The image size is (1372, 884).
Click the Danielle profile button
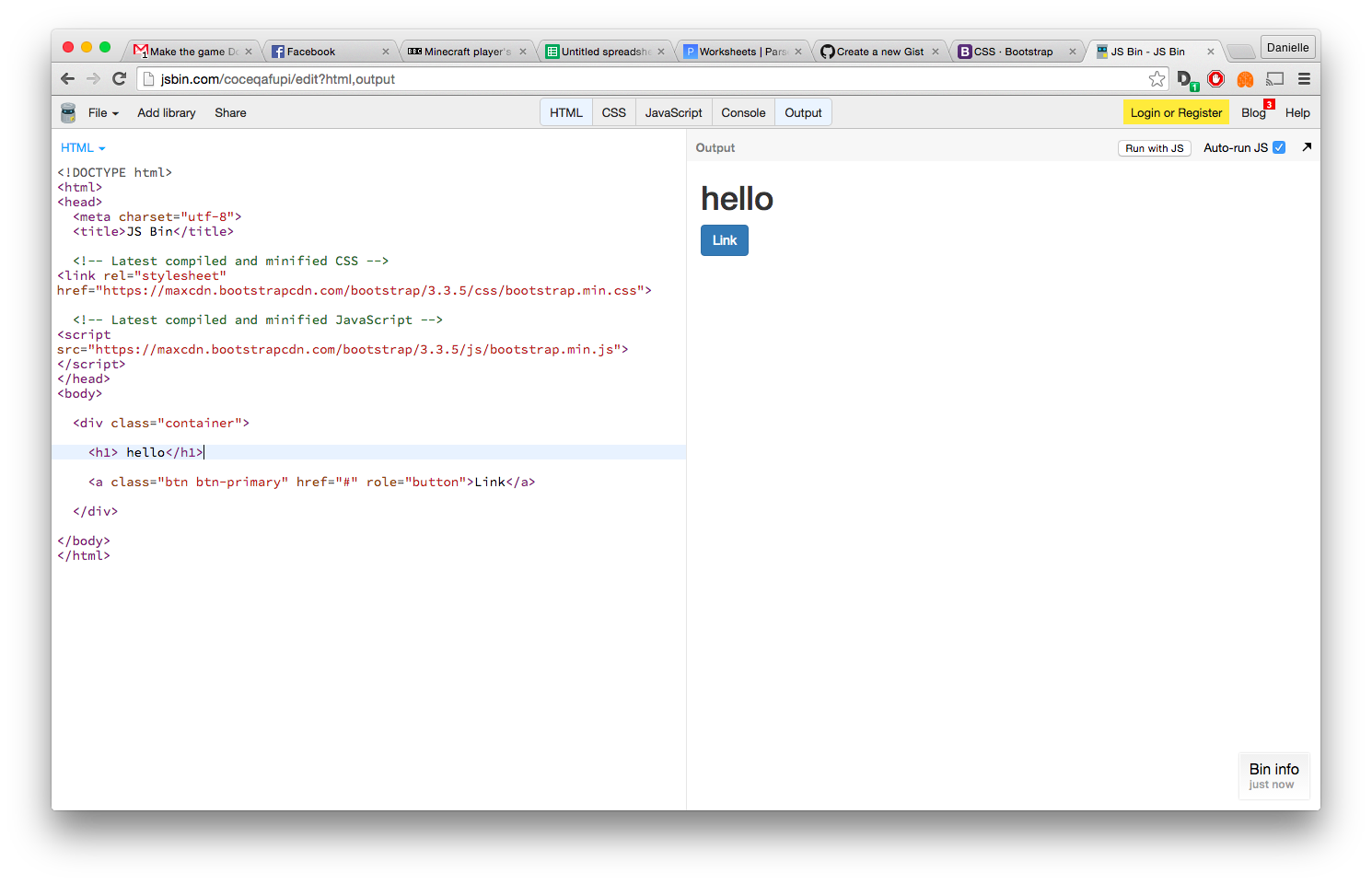click(1287, 48)
